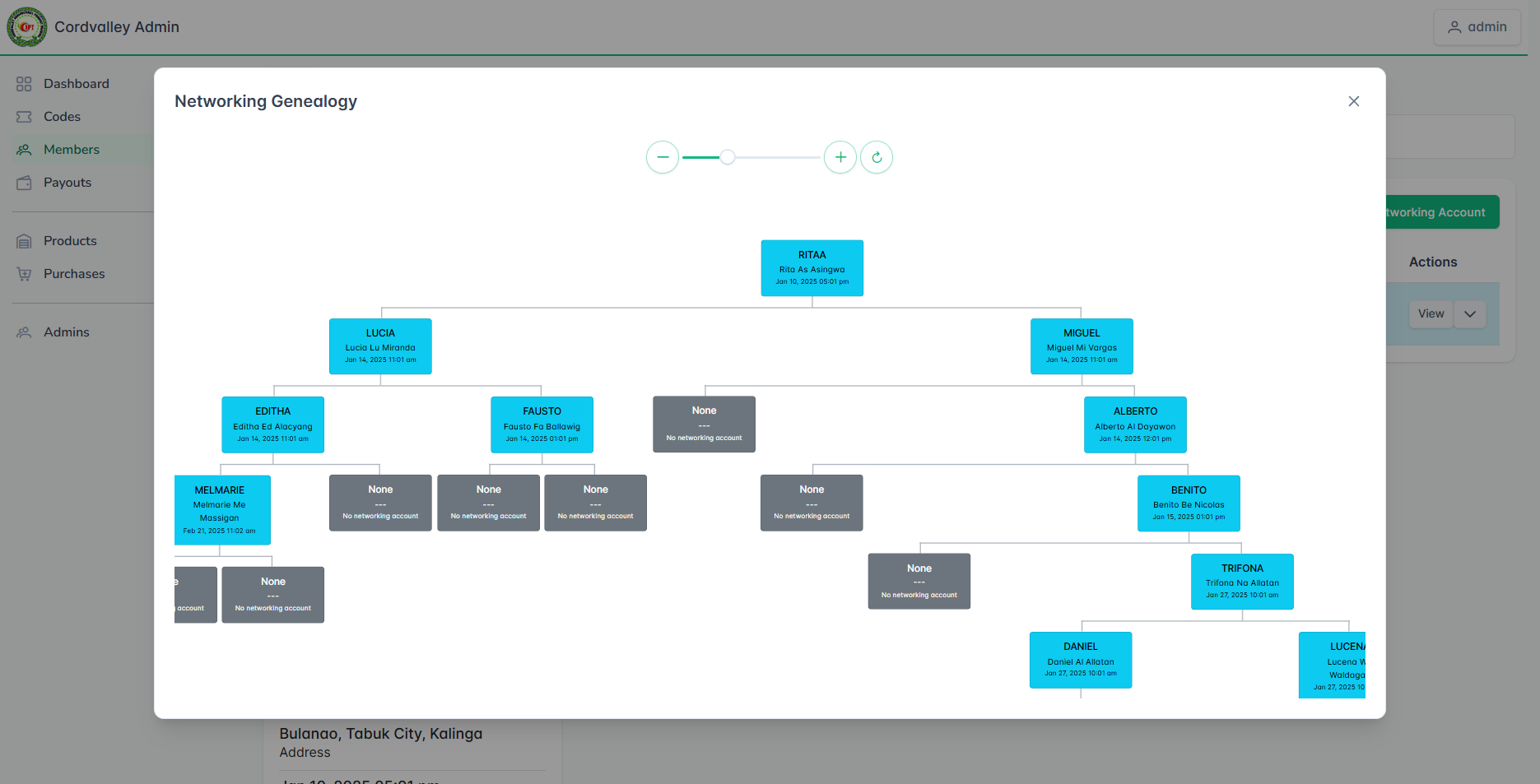The width and height of the screenshot is (1540, 784).
Task: Click the zoom-in plus icon
Action: (x=840, y=157)
